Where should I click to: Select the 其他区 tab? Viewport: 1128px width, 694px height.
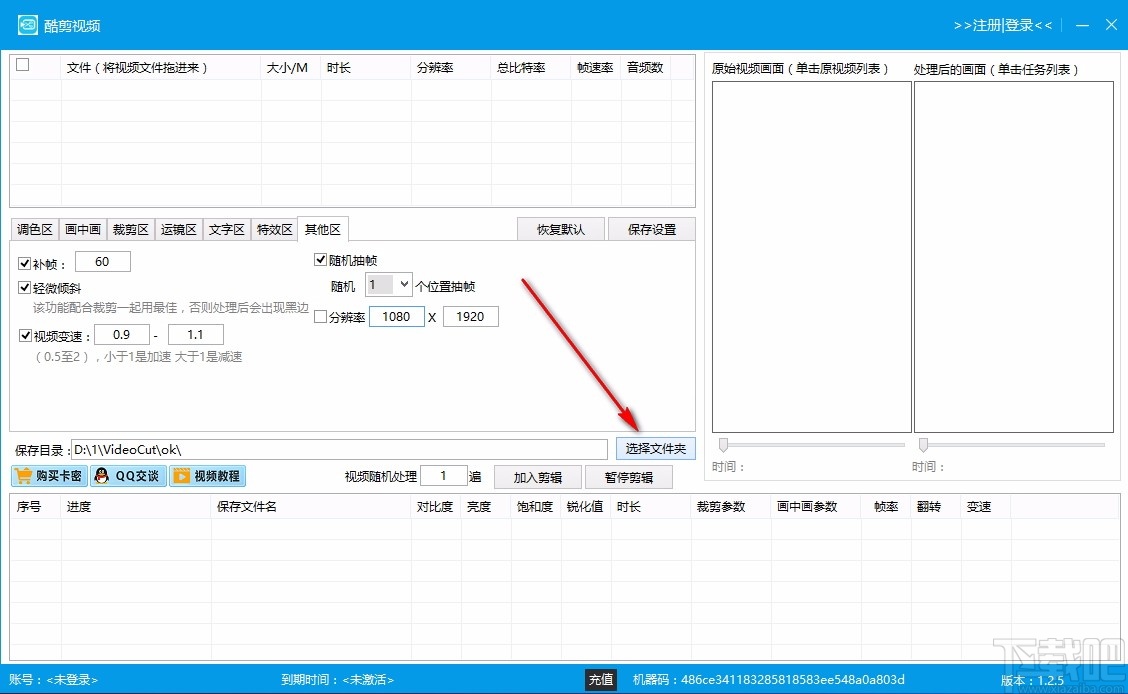click(323, 229)
